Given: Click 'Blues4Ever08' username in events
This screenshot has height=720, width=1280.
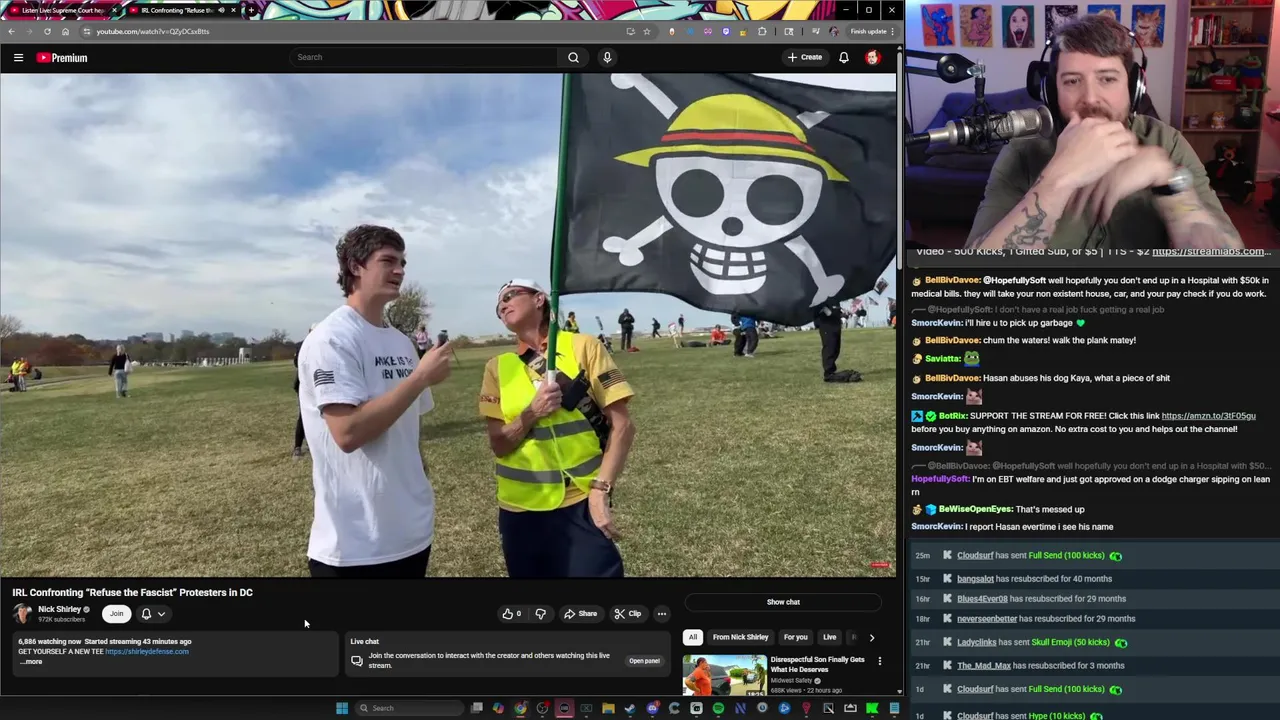Looking at the screenshot, I should 982,598.
